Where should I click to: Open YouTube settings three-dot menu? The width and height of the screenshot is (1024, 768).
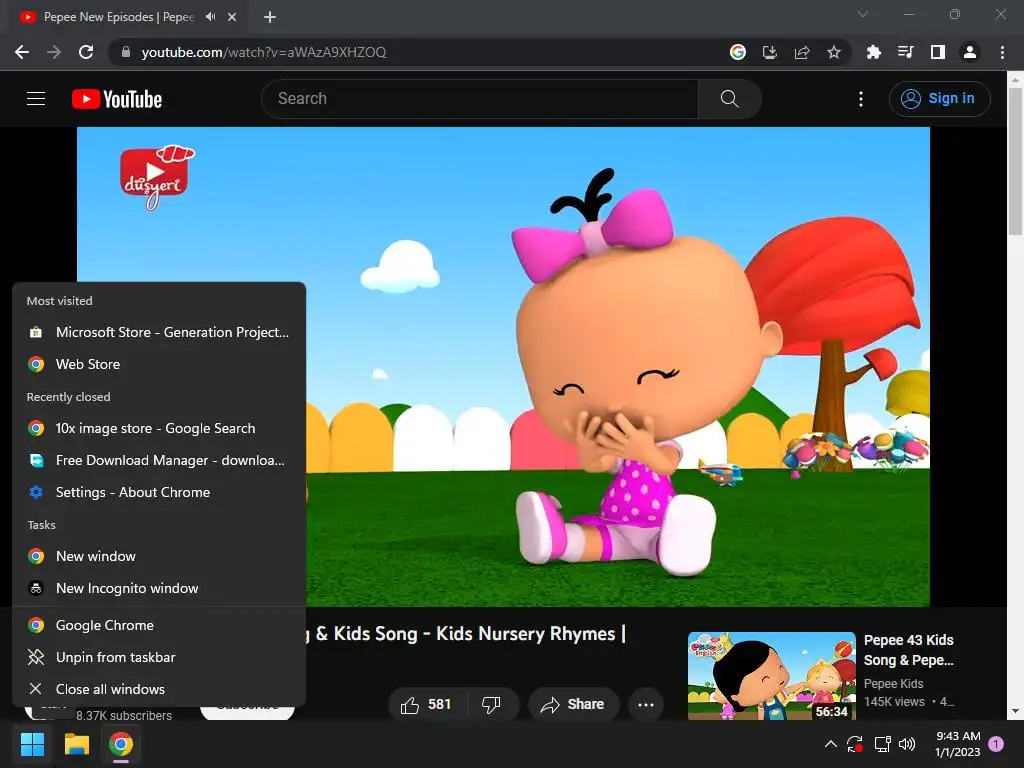[861, 99]
